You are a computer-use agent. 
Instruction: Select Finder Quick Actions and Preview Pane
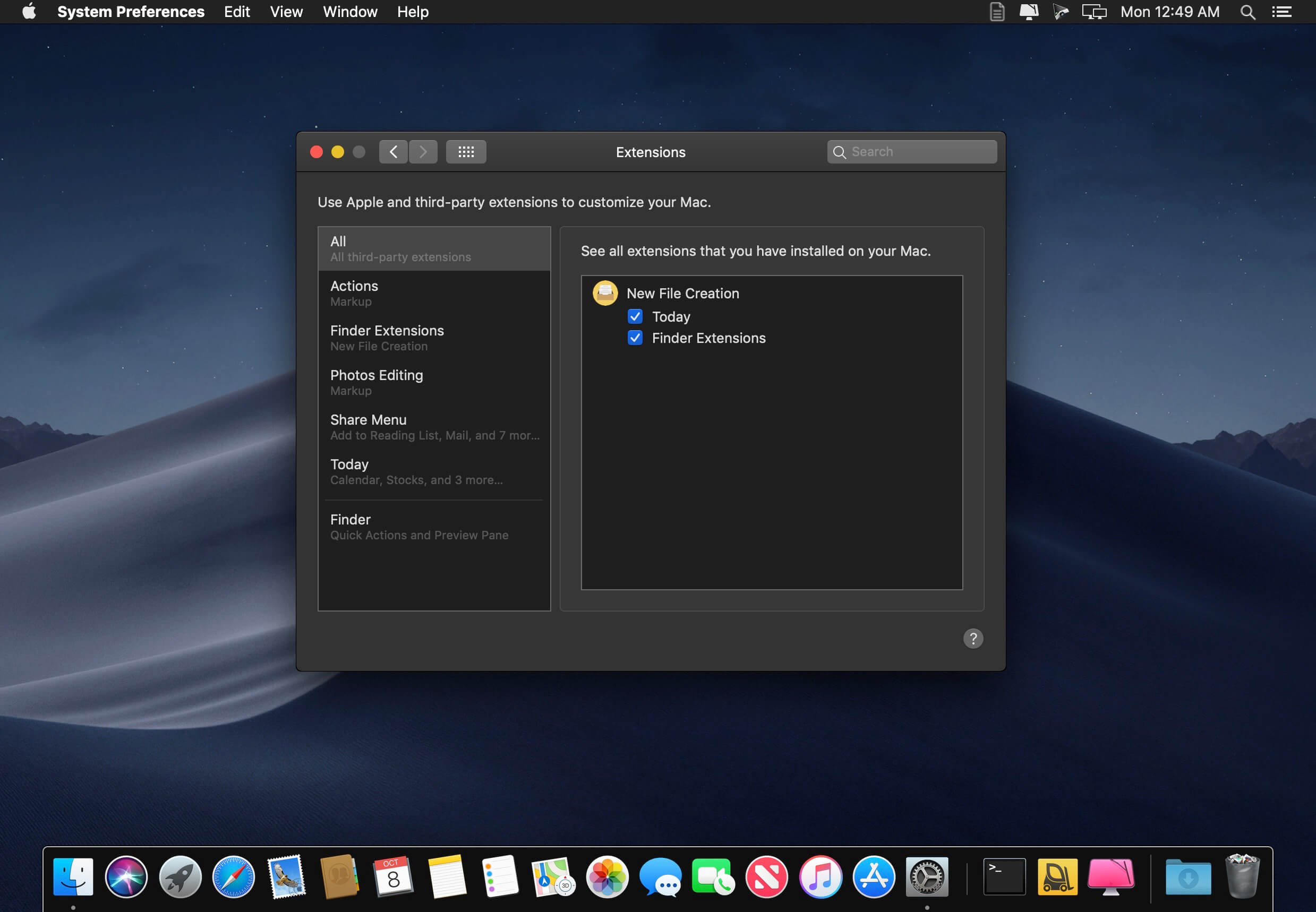[434, 526]
